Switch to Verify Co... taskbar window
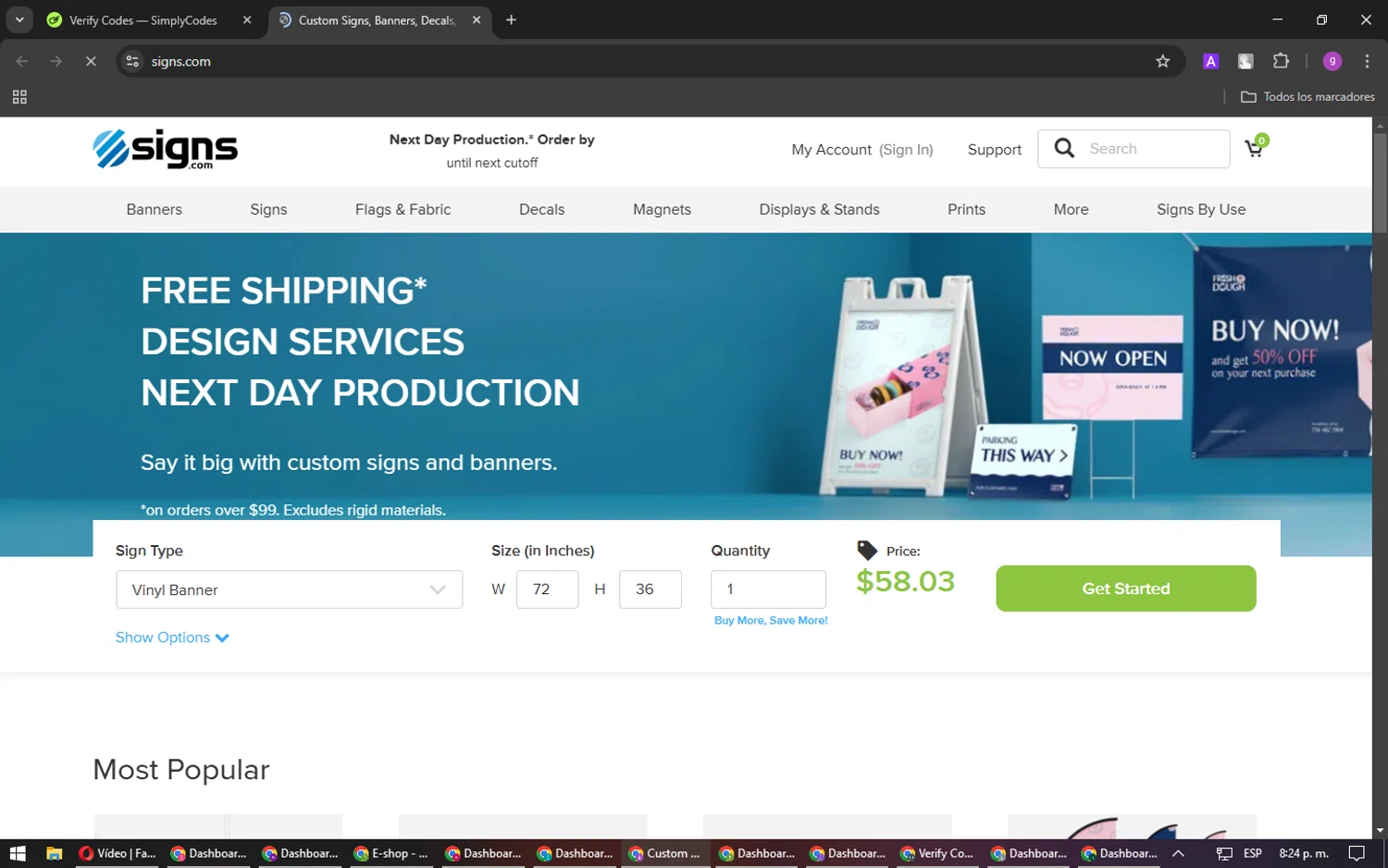 (x=936, y=853)
